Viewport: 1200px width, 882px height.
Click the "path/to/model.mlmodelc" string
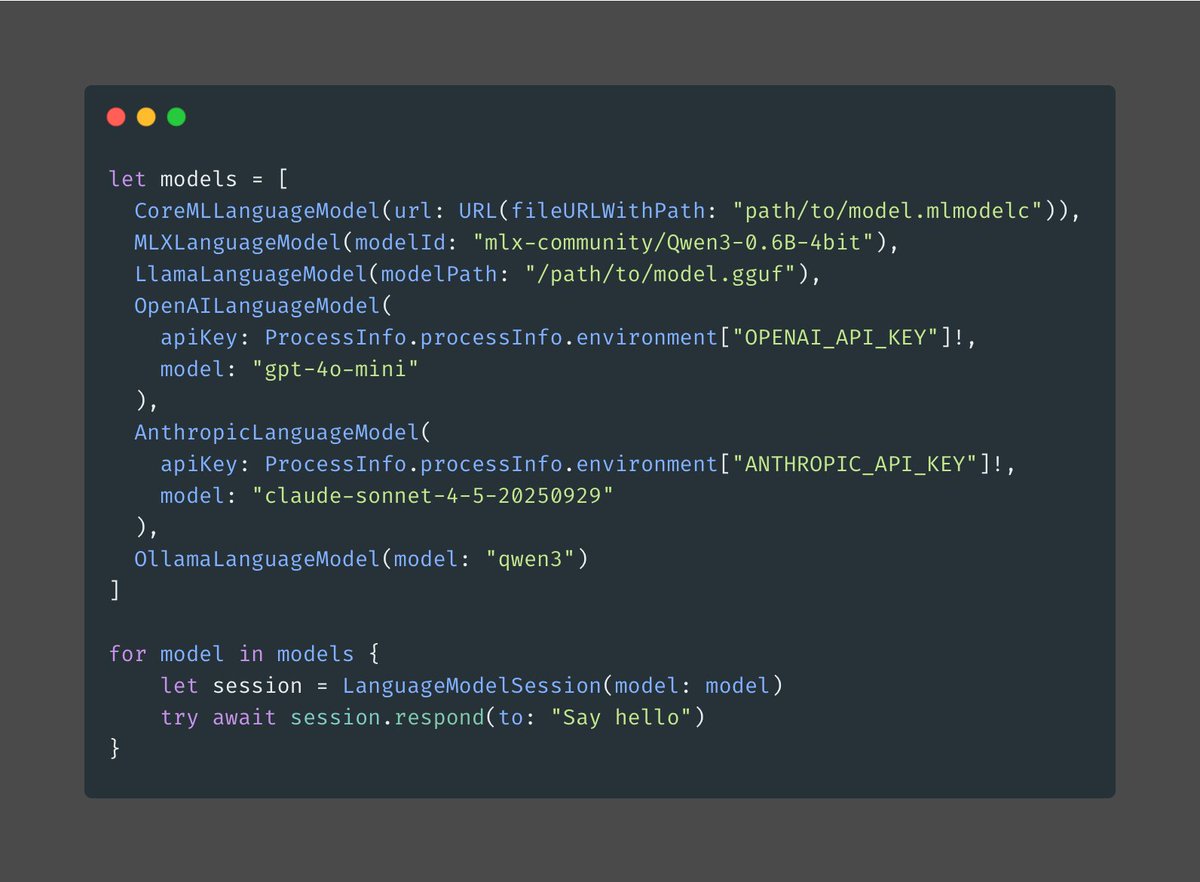(x=887, y=211)
